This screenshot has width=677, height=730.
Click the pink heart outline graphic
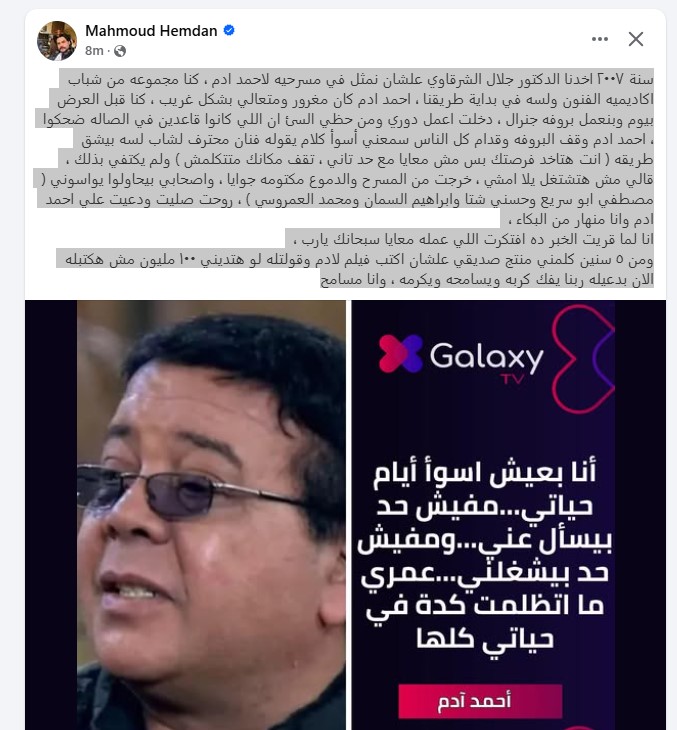[x=583, y=358]
